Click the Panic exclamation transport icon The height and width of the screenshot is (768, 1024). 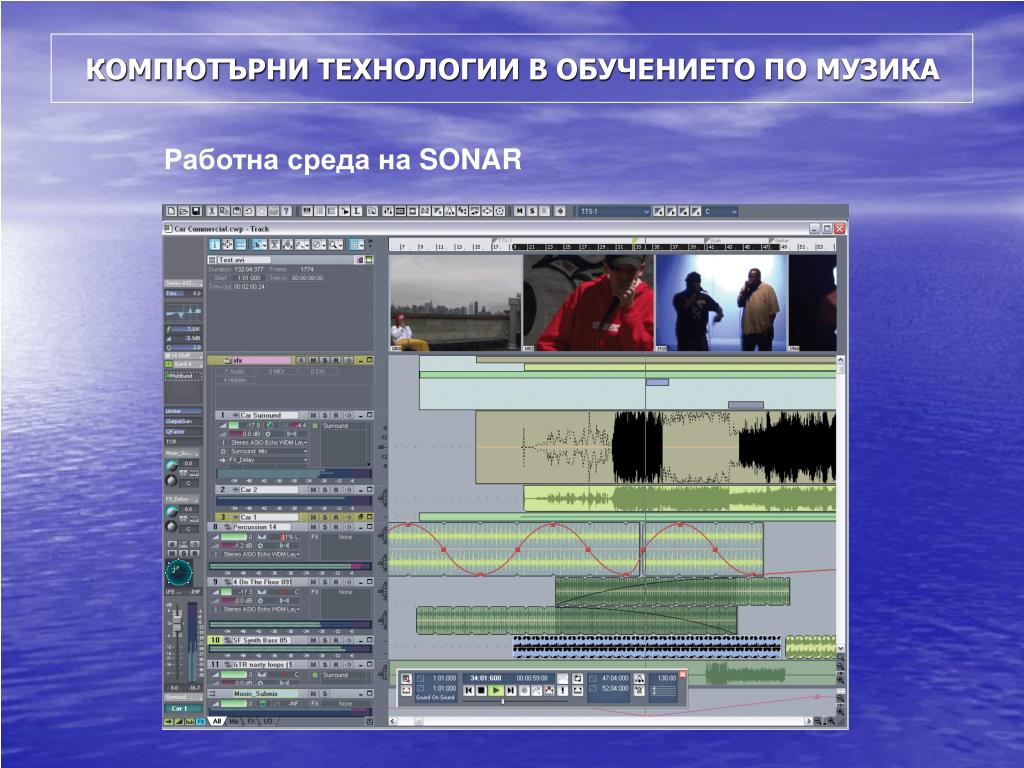562,690
